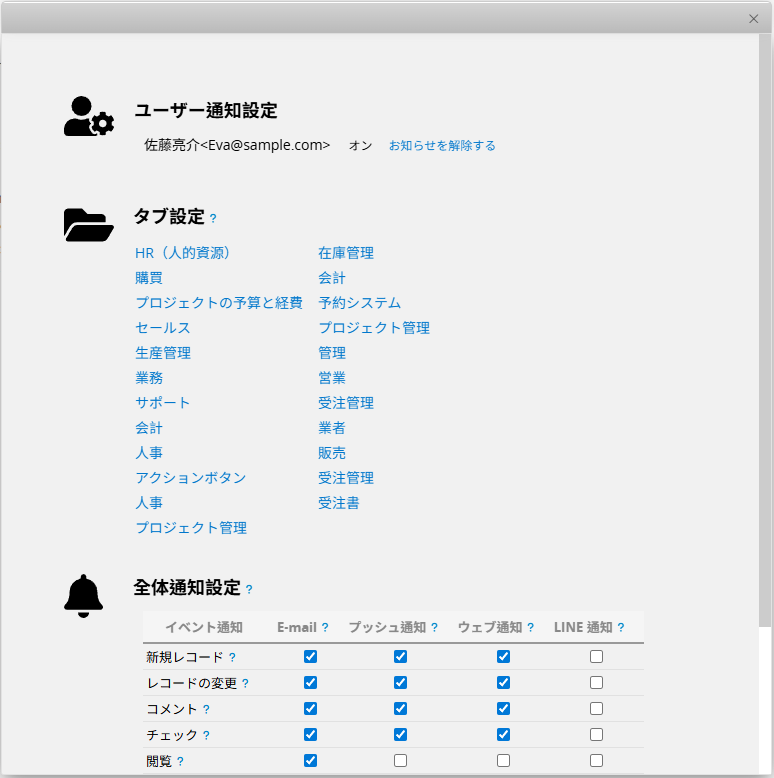Open help icon beside コメント
774x778 pixels.
[206, 710]
